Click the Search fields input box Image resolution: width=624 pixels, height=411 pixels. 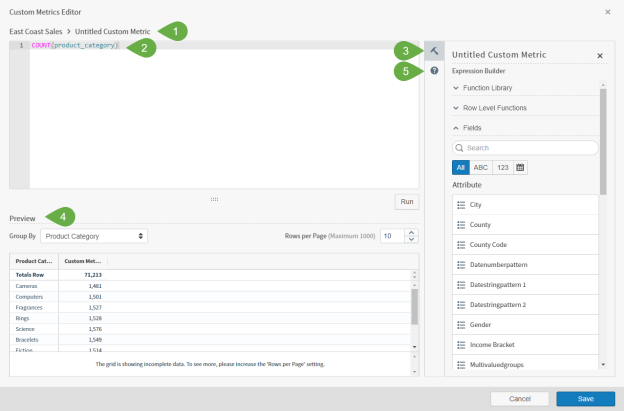tap(528, 148)
